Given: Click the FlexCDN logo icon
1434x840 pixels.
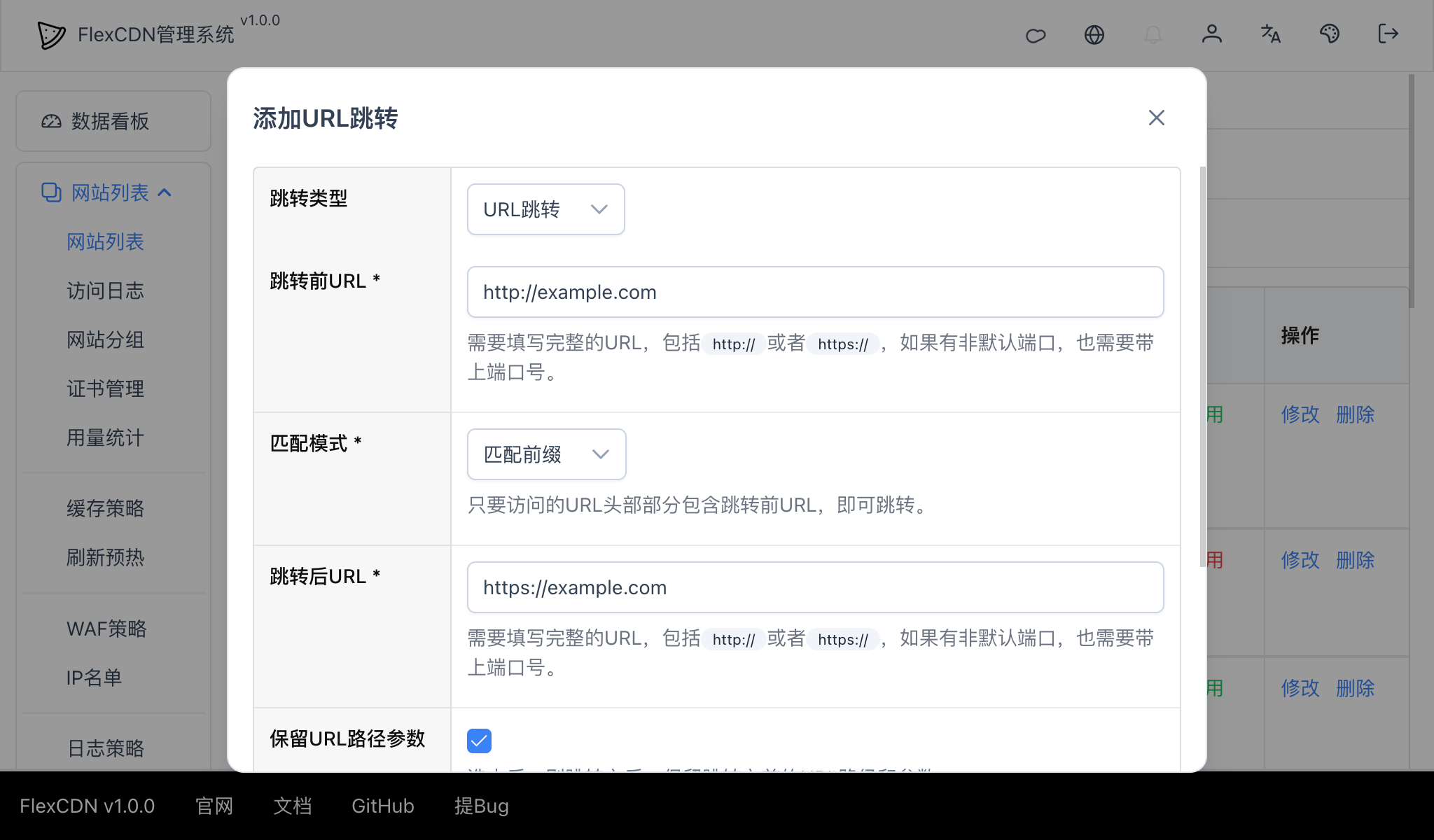Looking at the screenshot, I should 50,34.
